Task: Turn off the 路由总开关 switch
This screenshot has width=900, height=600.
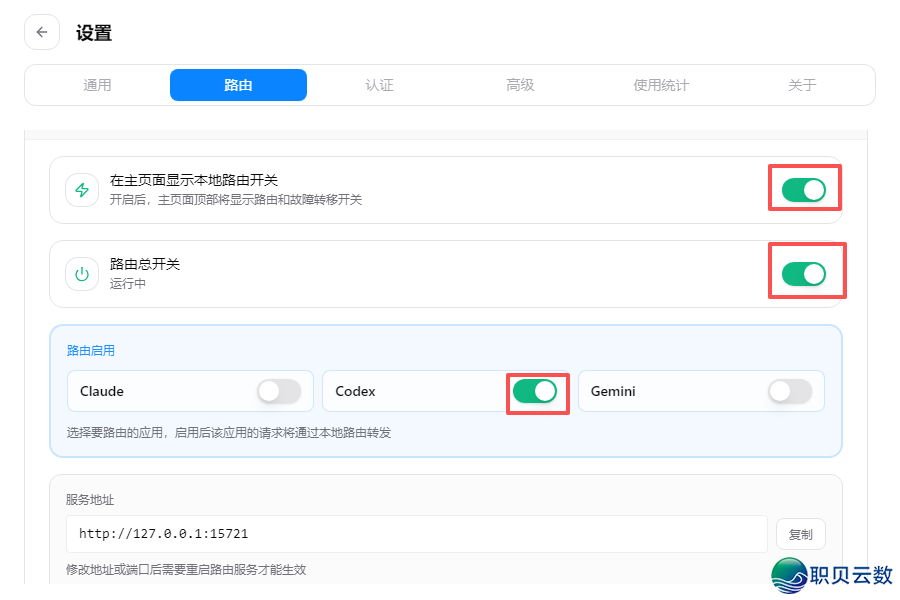Action: (x=804, y=274)
